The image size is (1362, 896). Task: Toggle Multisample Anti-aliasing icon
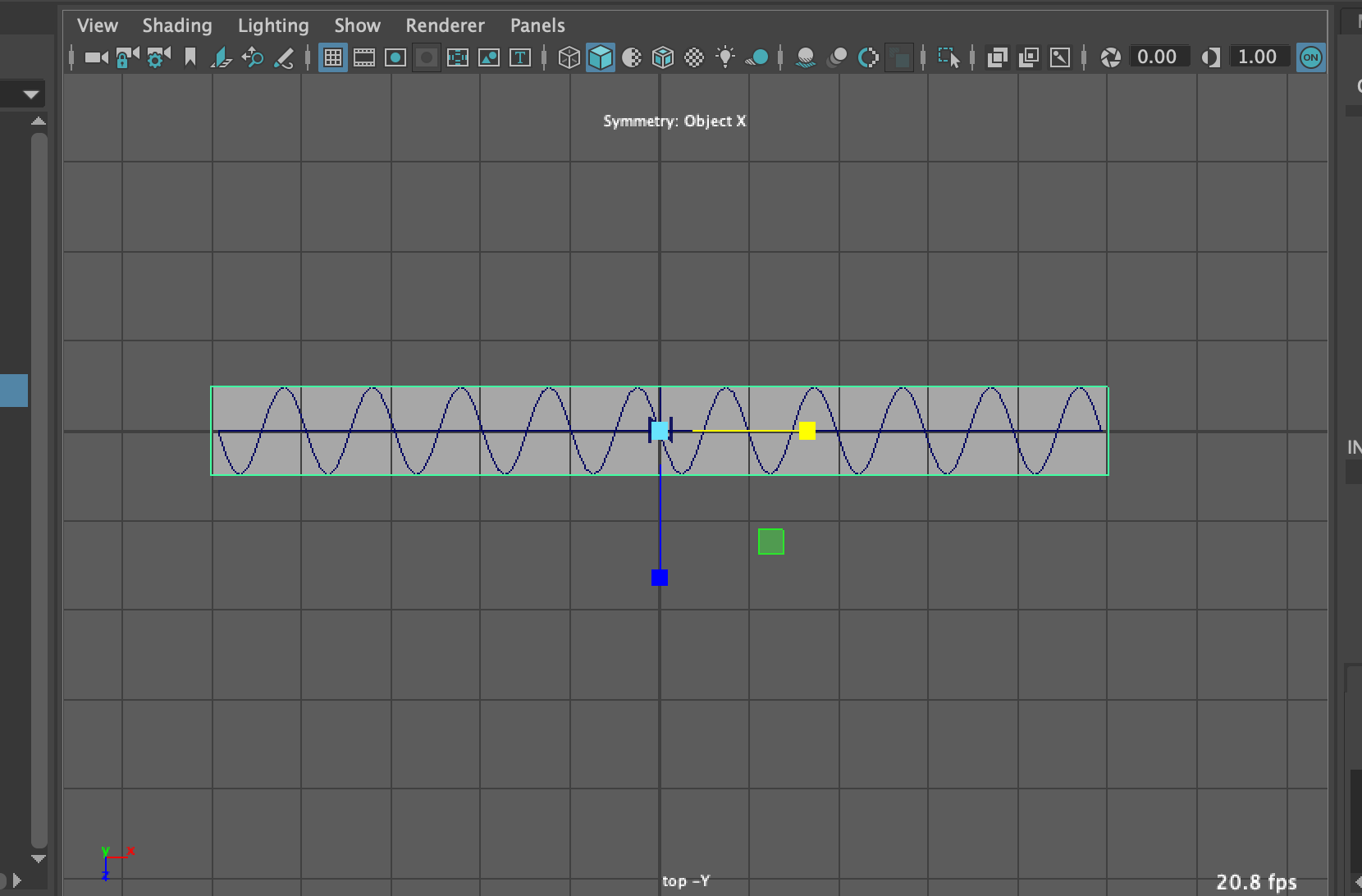point(868,57)
